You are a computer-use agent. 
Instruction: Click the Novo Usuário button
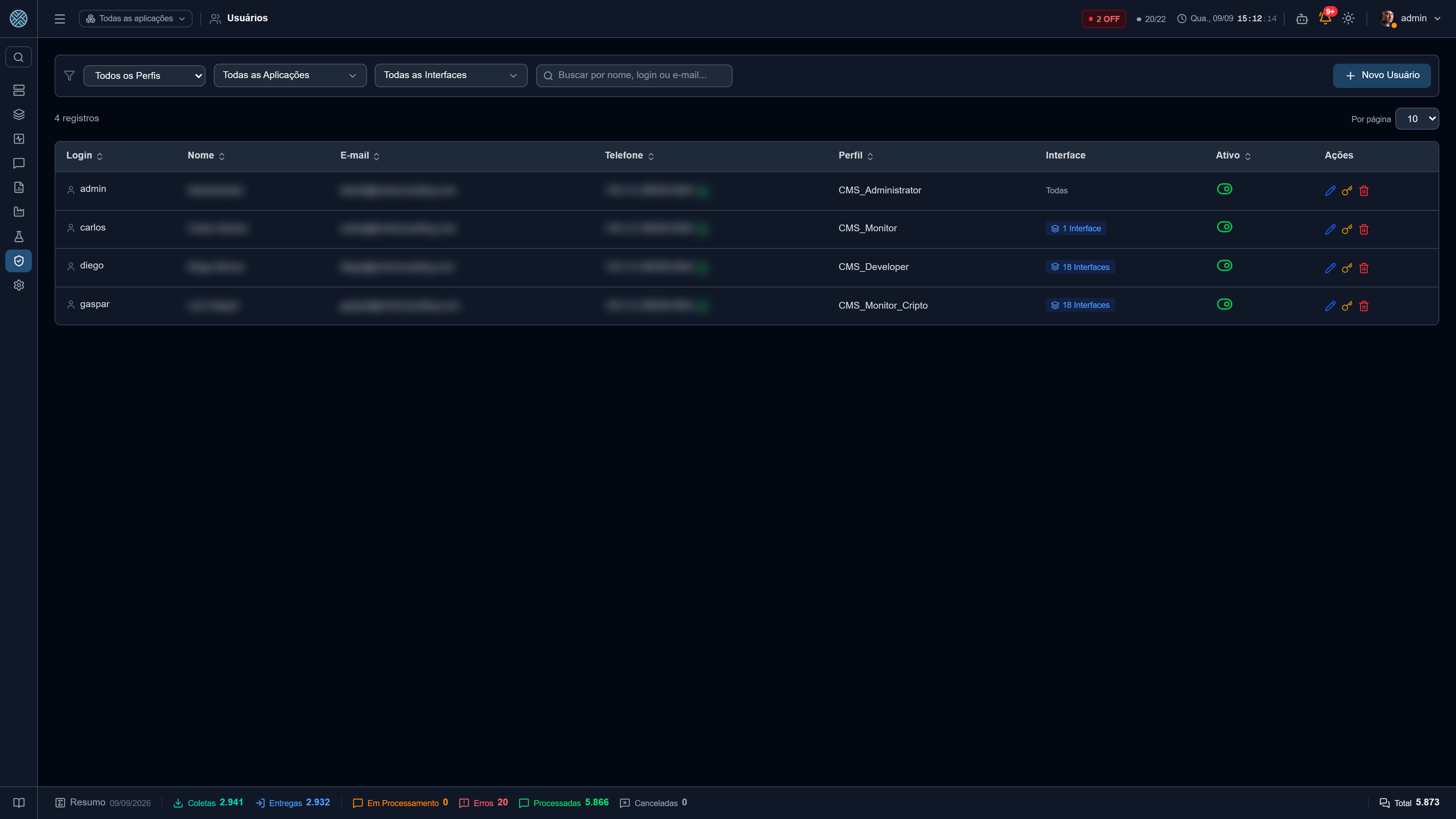1381,75
